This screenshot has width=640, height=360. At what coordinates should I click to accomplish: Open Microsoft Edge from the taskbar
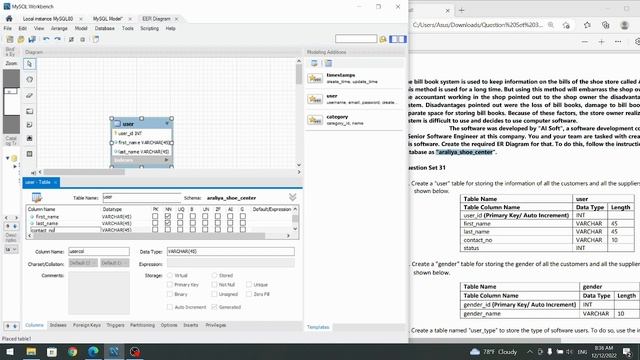point(93,351)
